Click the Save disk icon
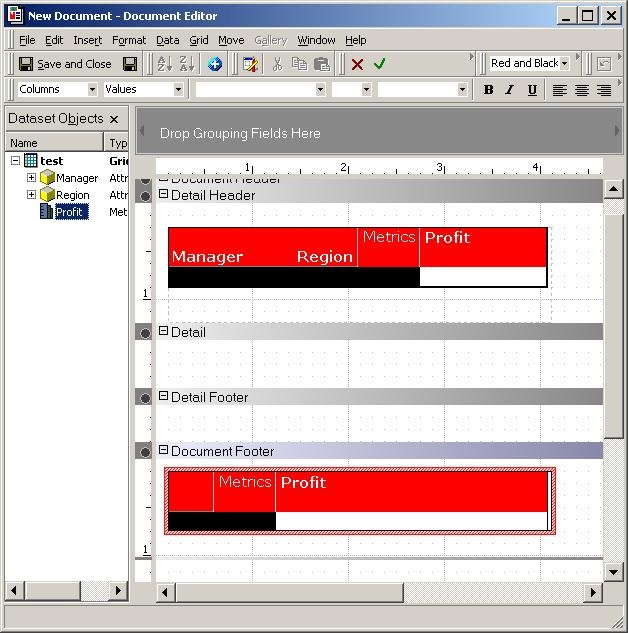This screenshot has width=628, height=633. pos(130,64)
